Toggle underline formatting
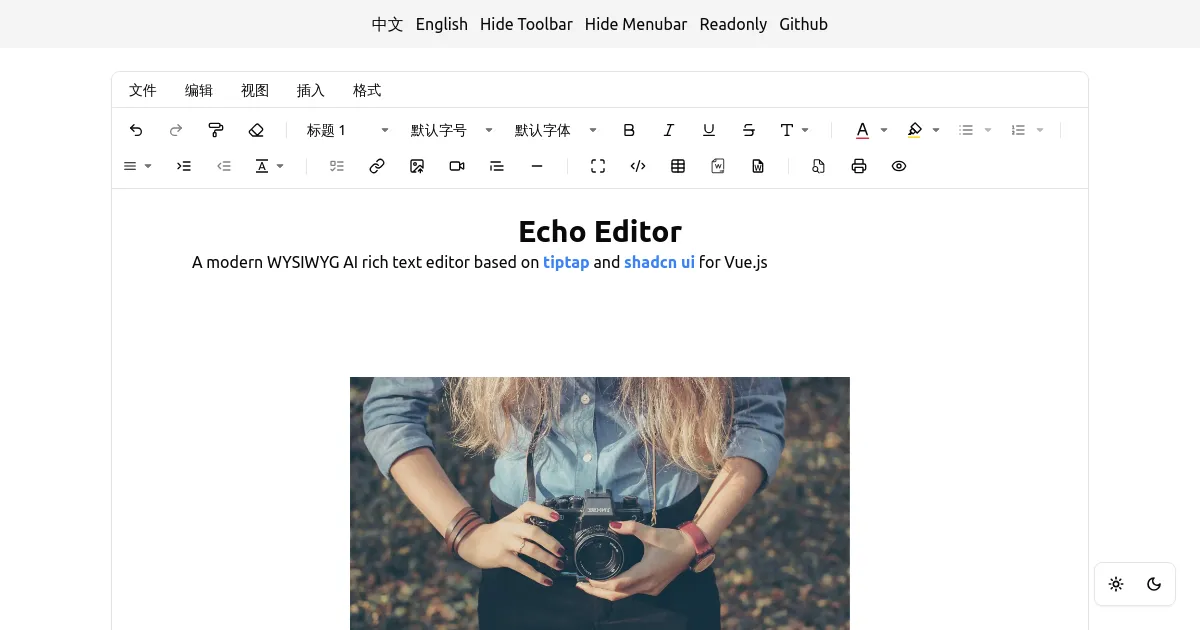Image resolution: width=1200 pixels, height=630 pixels. [x=709, y=130]
